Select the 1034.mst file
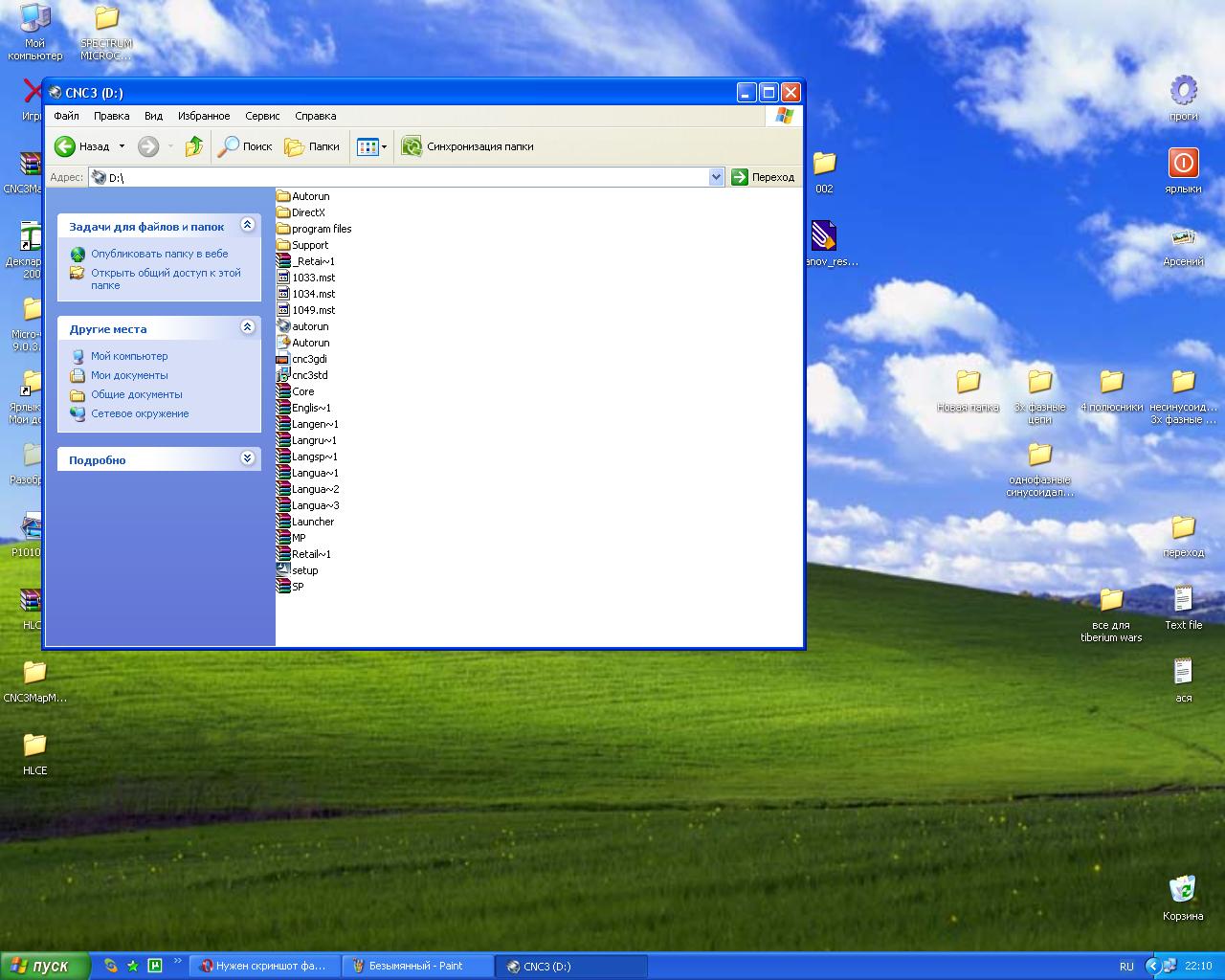 [305, 294]
